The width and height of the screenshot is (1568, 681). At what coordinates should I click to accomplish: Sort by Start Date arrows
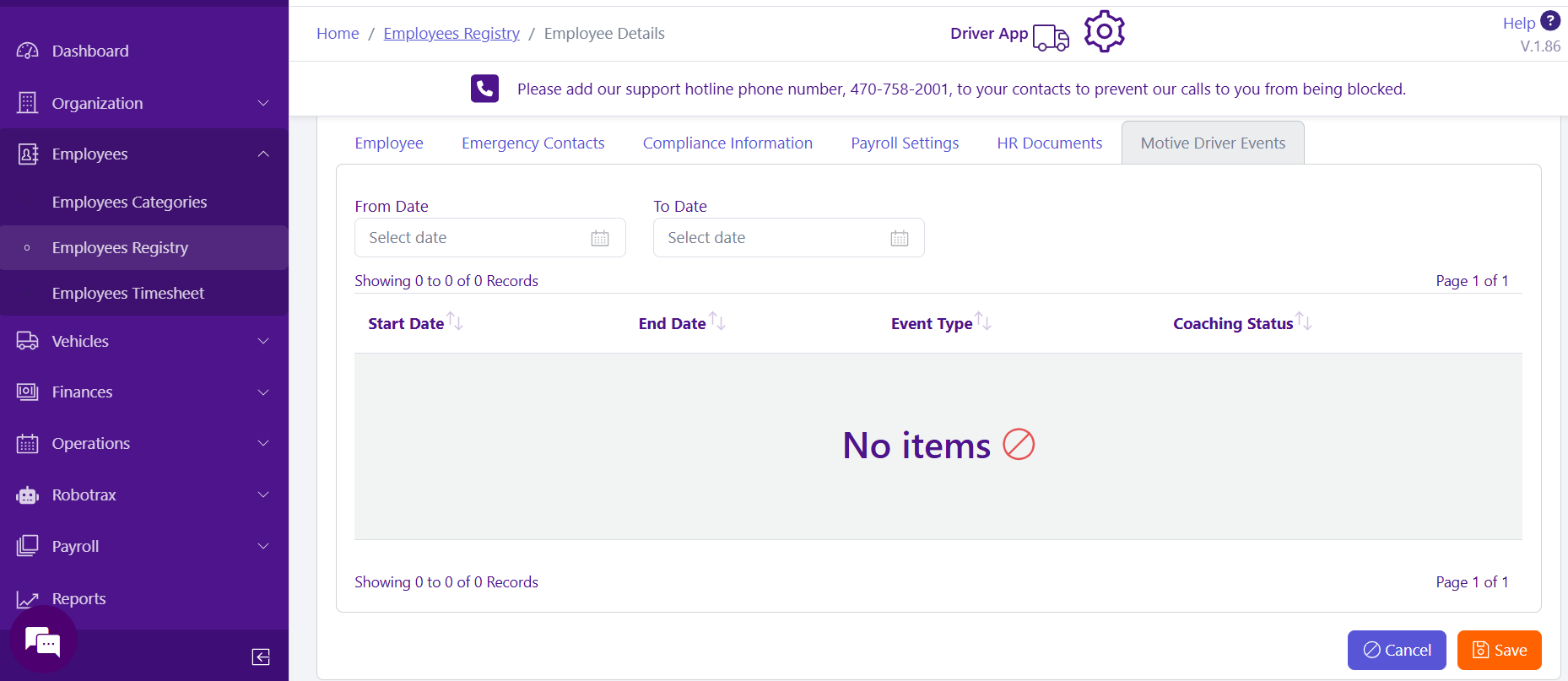(456, 322)
